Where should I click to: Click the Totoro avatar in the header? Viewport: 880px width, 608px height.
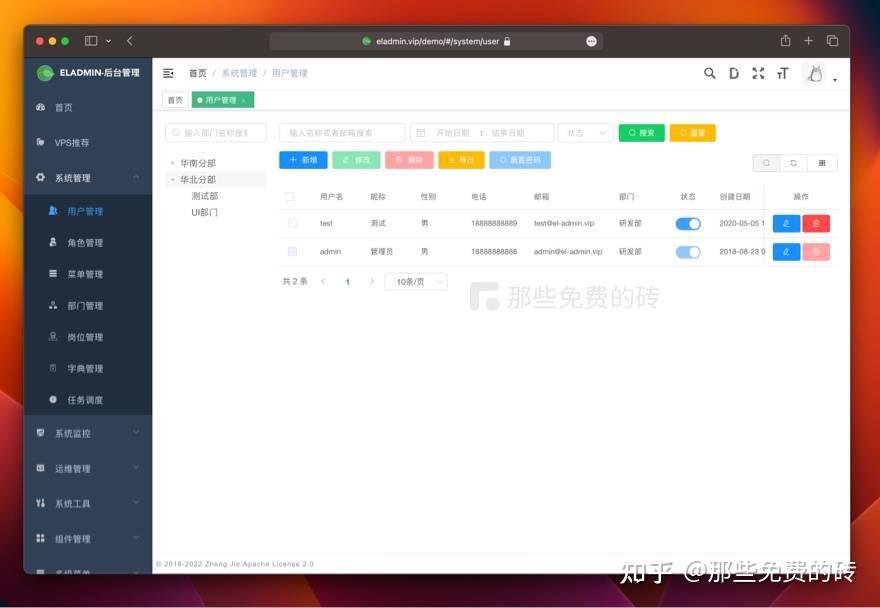tap(815, 74)
